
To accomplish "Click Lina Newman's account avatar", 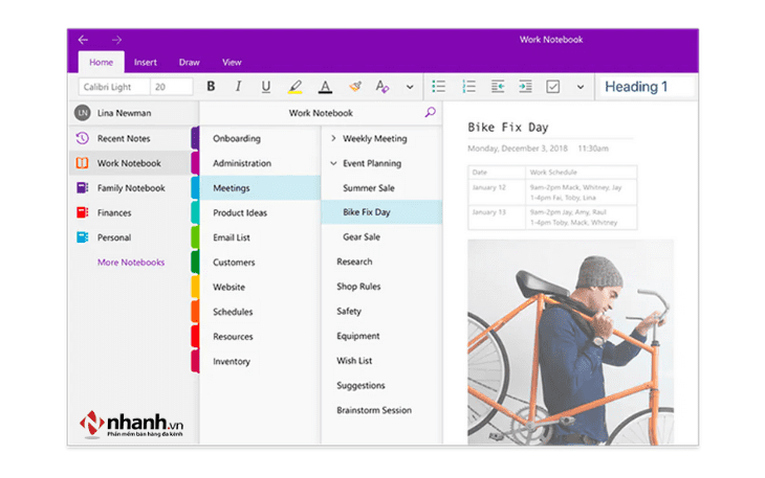I will [x=82, y=113].
